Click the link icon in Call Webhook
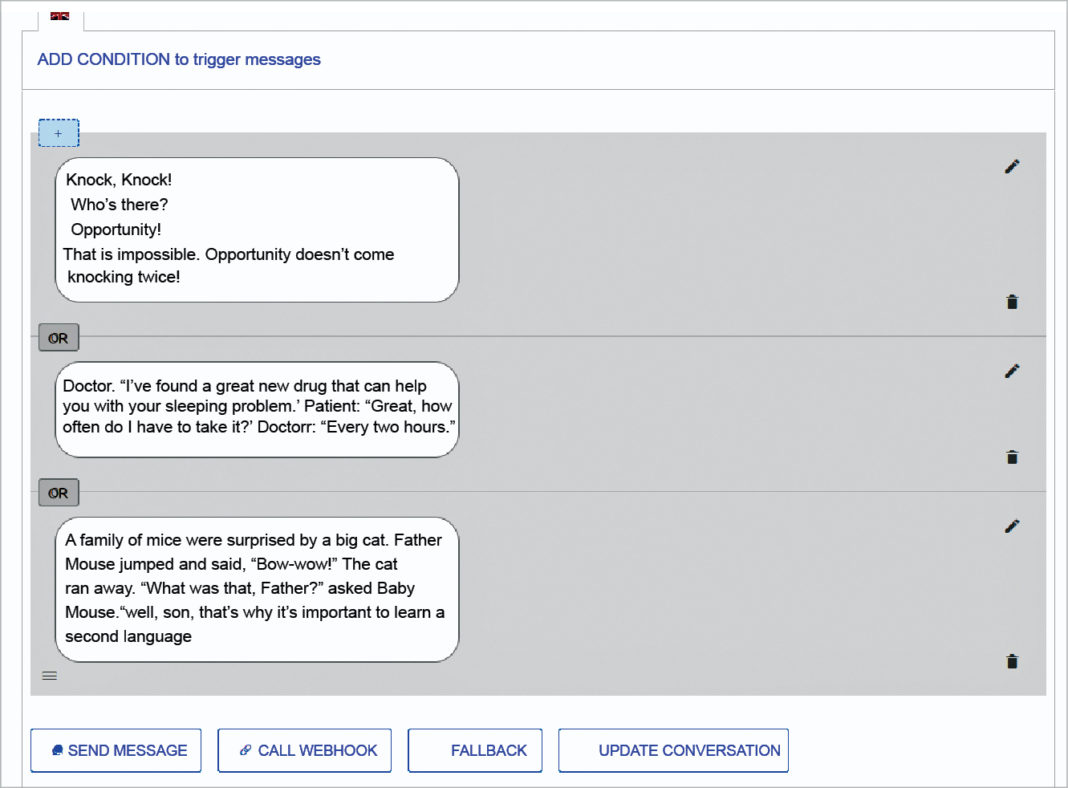1068x788 pixels. point(244,750)
